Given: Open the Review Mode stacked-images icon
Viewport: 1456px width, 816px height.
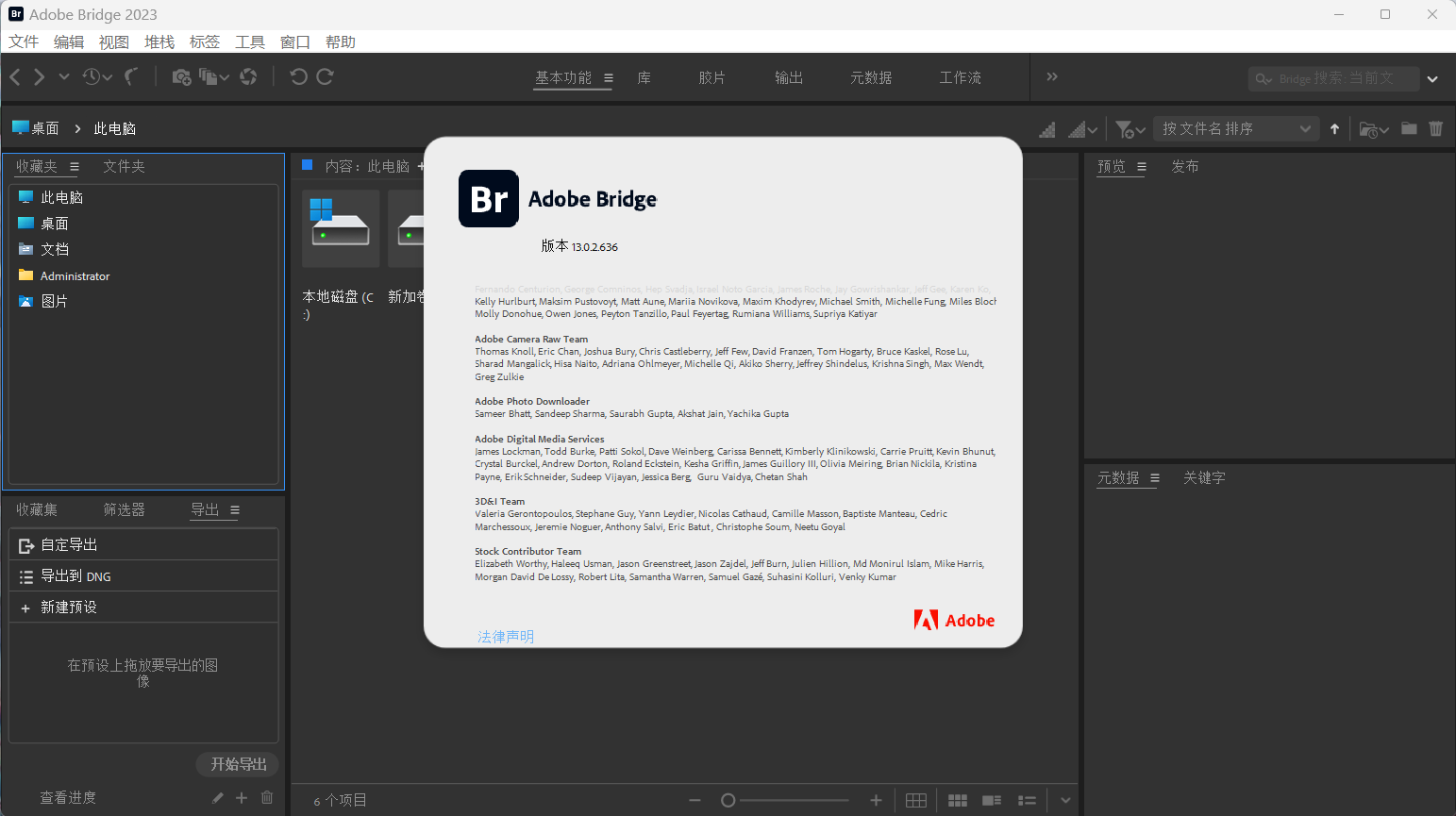Looking at the screenshot, I should tap(213, 77).
